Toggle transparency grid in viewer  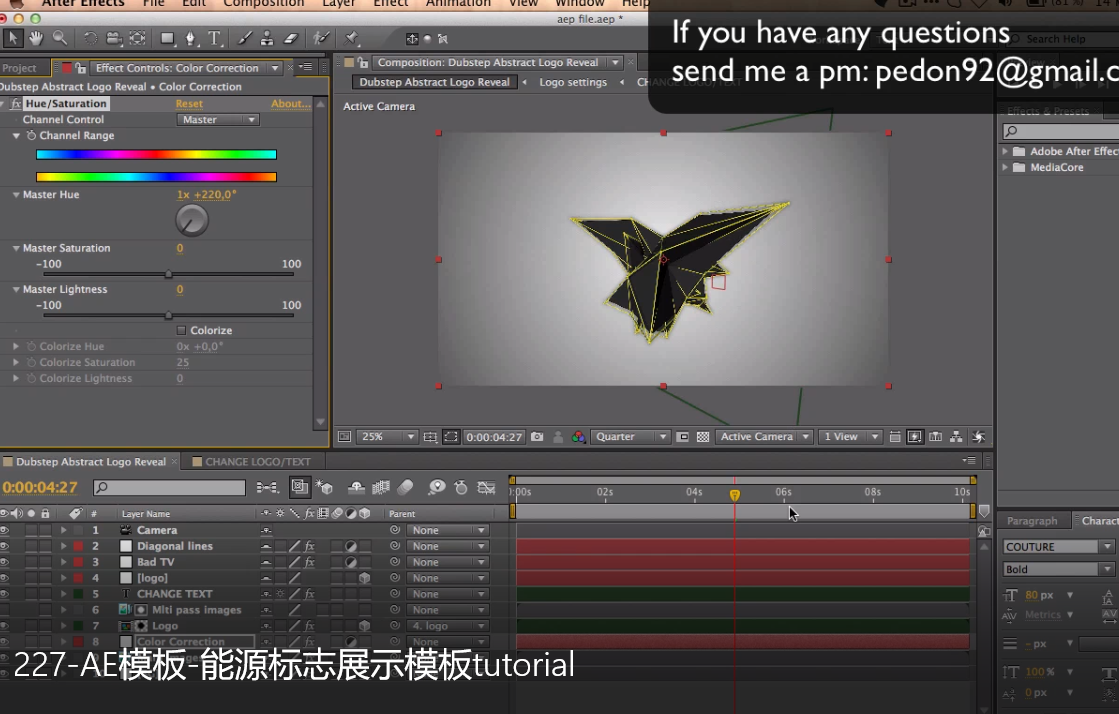coord(703,436)
